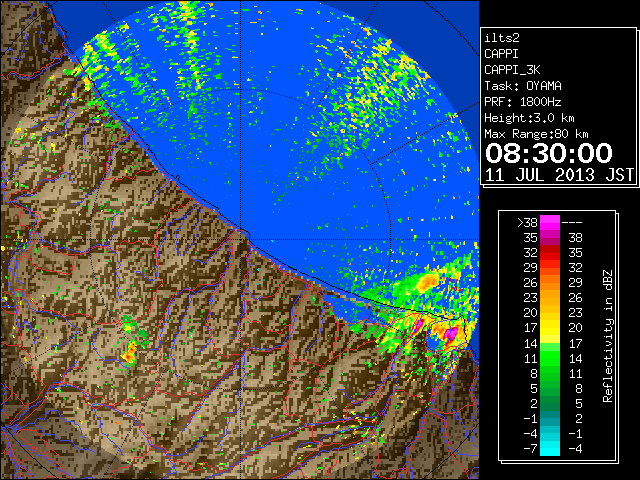Viewport: 640px width, 480px height.
Task: Pick the yellow 17–20 dBZ legend swatch
Action: click(x=550, y=328)
